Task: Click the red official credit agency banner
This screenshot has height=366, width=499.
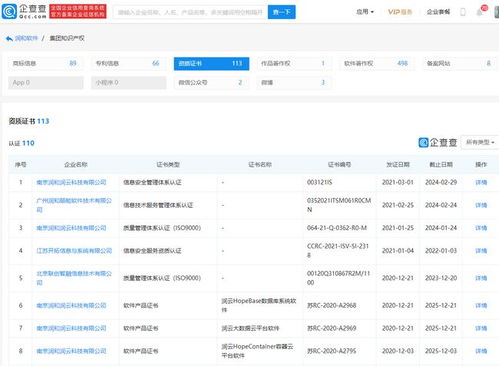Action: point(78,11)
